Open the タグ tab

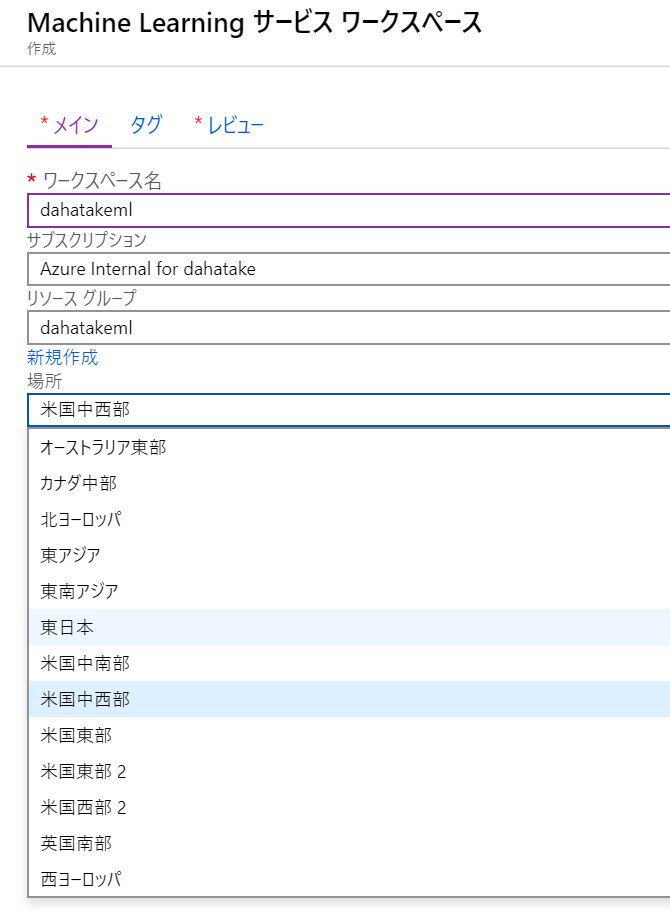146,125
